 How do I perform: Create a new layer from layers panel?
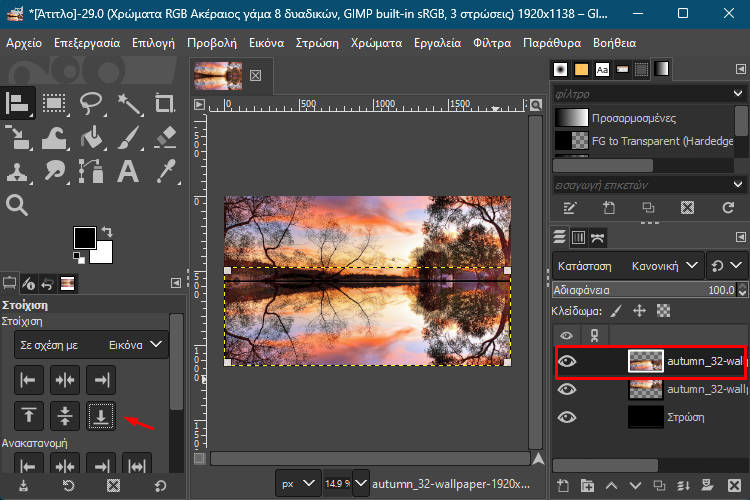(x=563, y=486)
